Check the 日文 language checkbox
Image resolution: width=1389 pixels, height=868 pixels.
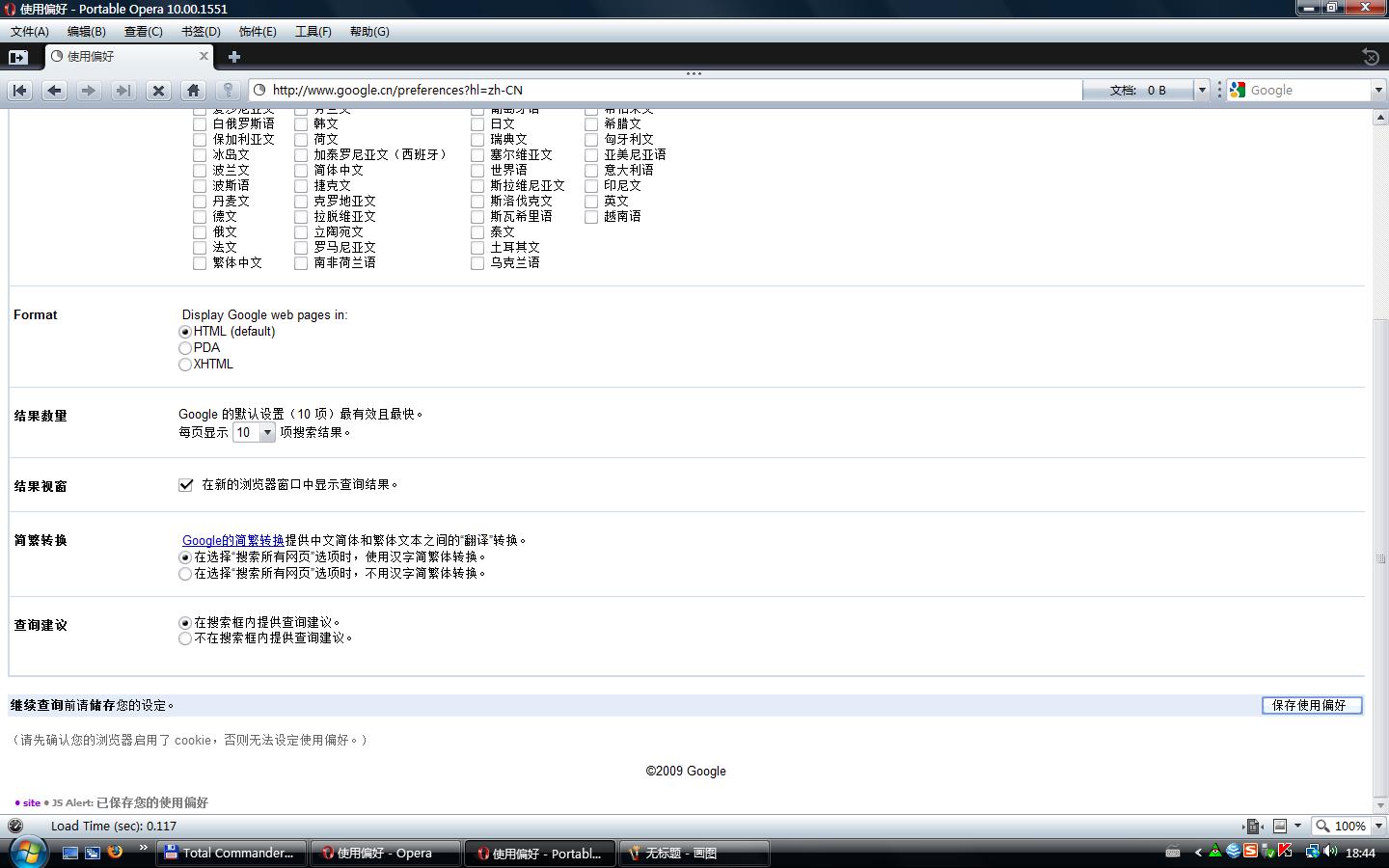(477, 123)
